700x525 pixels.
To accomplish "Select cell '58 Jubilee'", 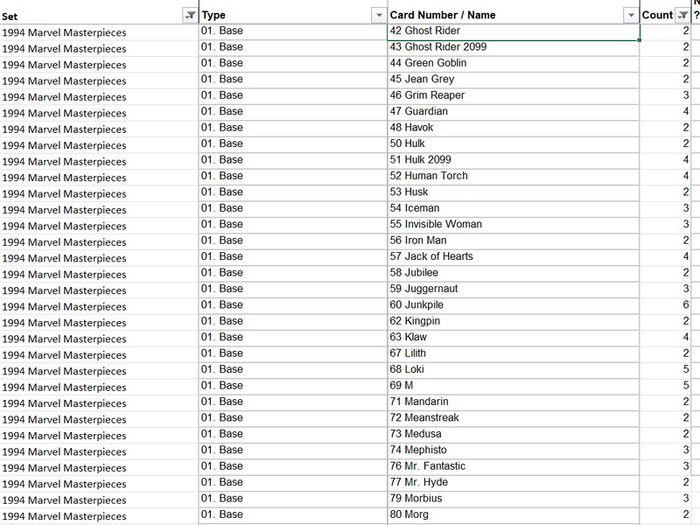I will [513, 273].
